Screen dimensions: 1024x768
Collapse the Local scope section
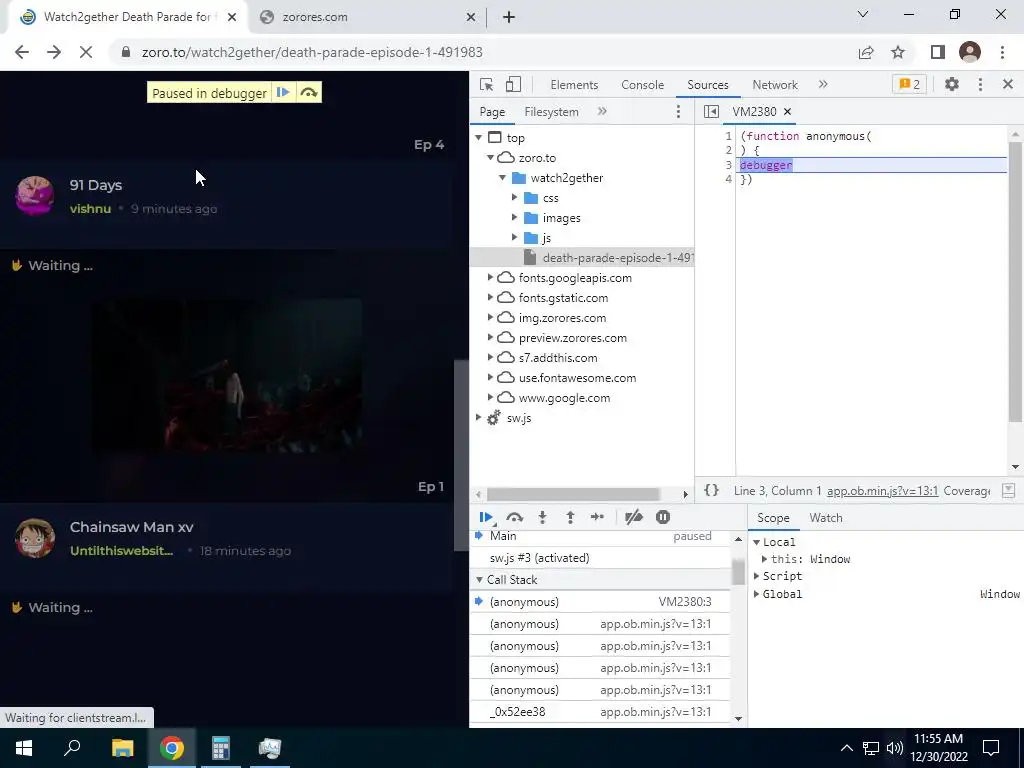[757, 542]
